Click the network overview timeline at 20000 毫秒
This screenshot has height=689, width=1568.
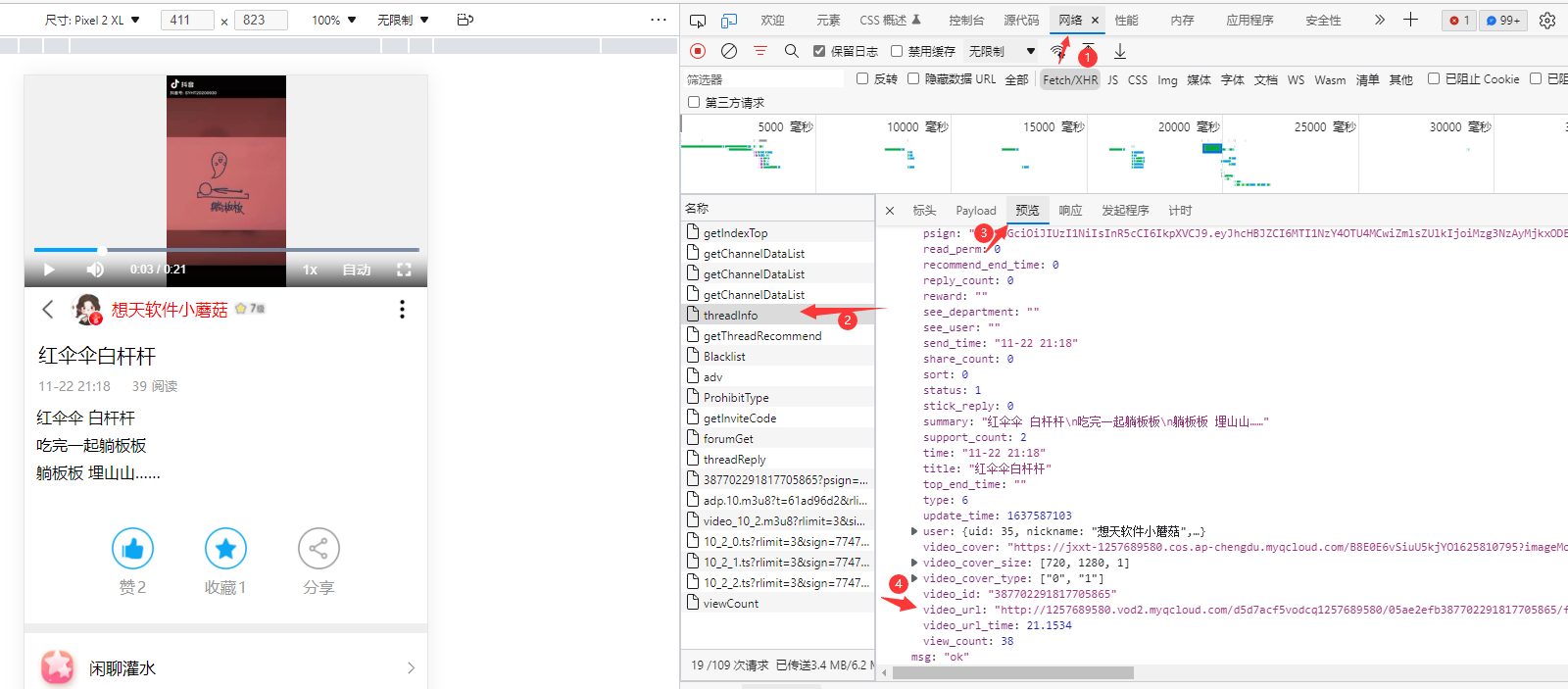pos(1187,127)
